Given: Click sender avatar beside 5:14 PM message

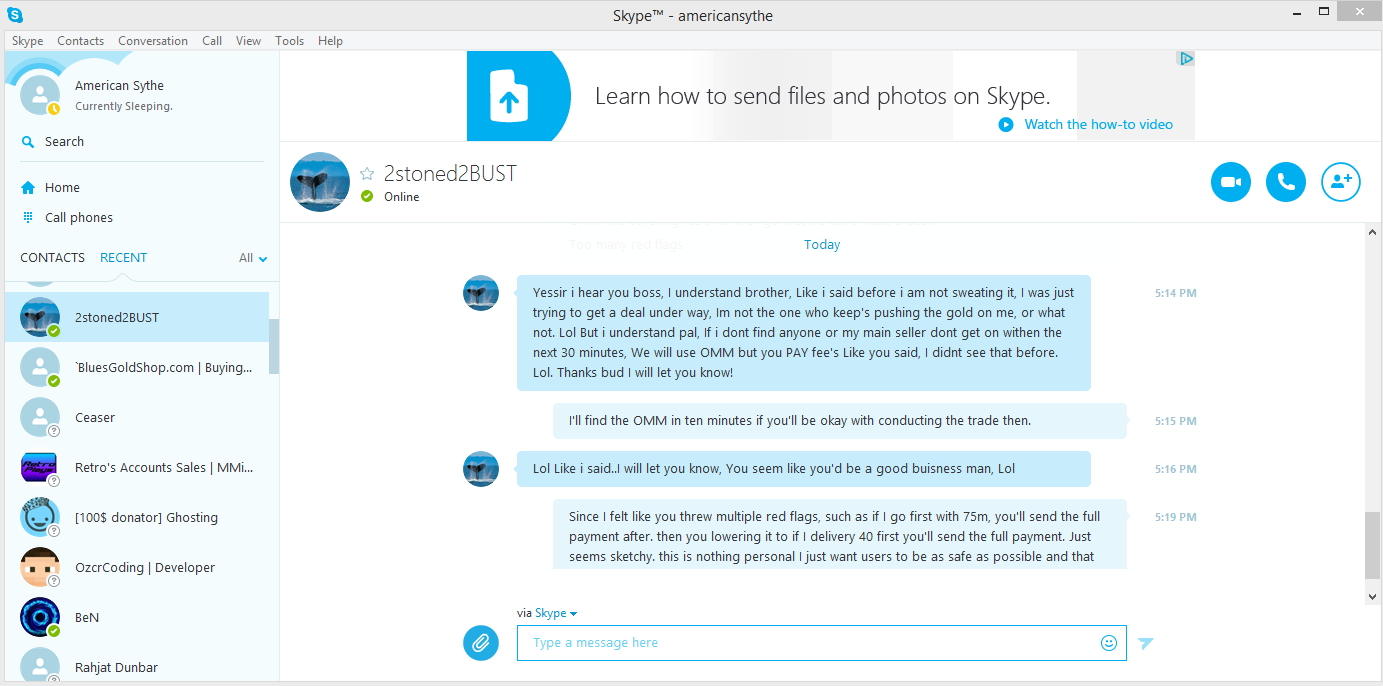Looking at the screenshot, I should coord(481,293).
